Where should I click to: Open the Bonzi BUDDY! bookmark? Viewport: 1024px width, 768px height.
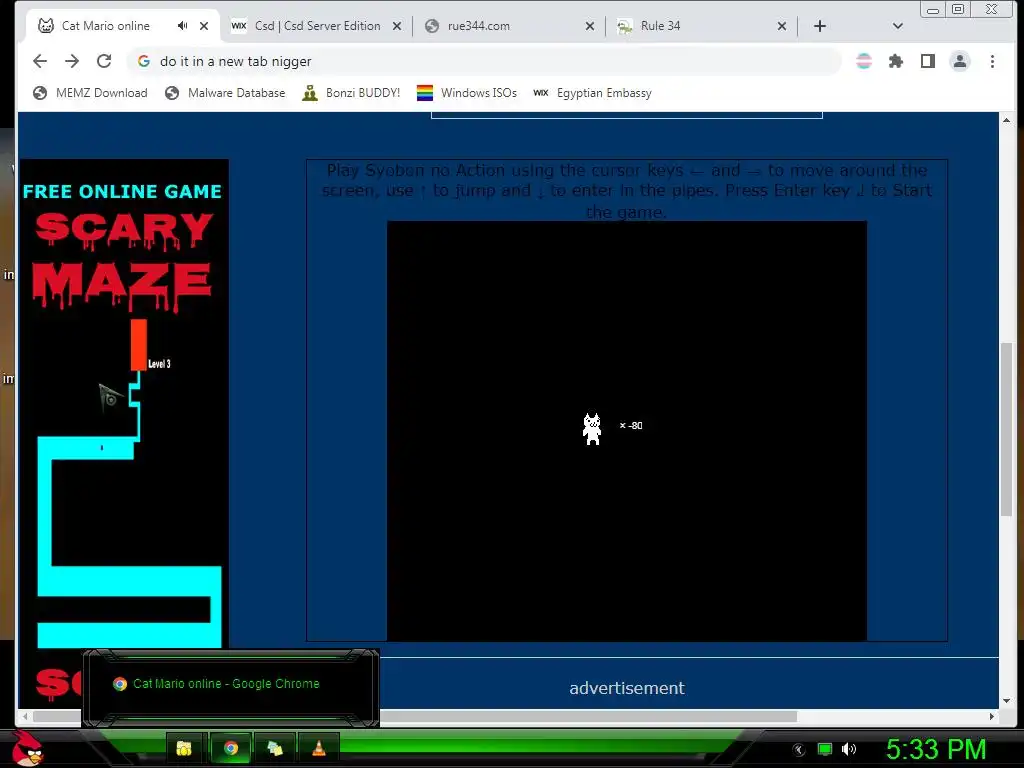click(351, 93)
